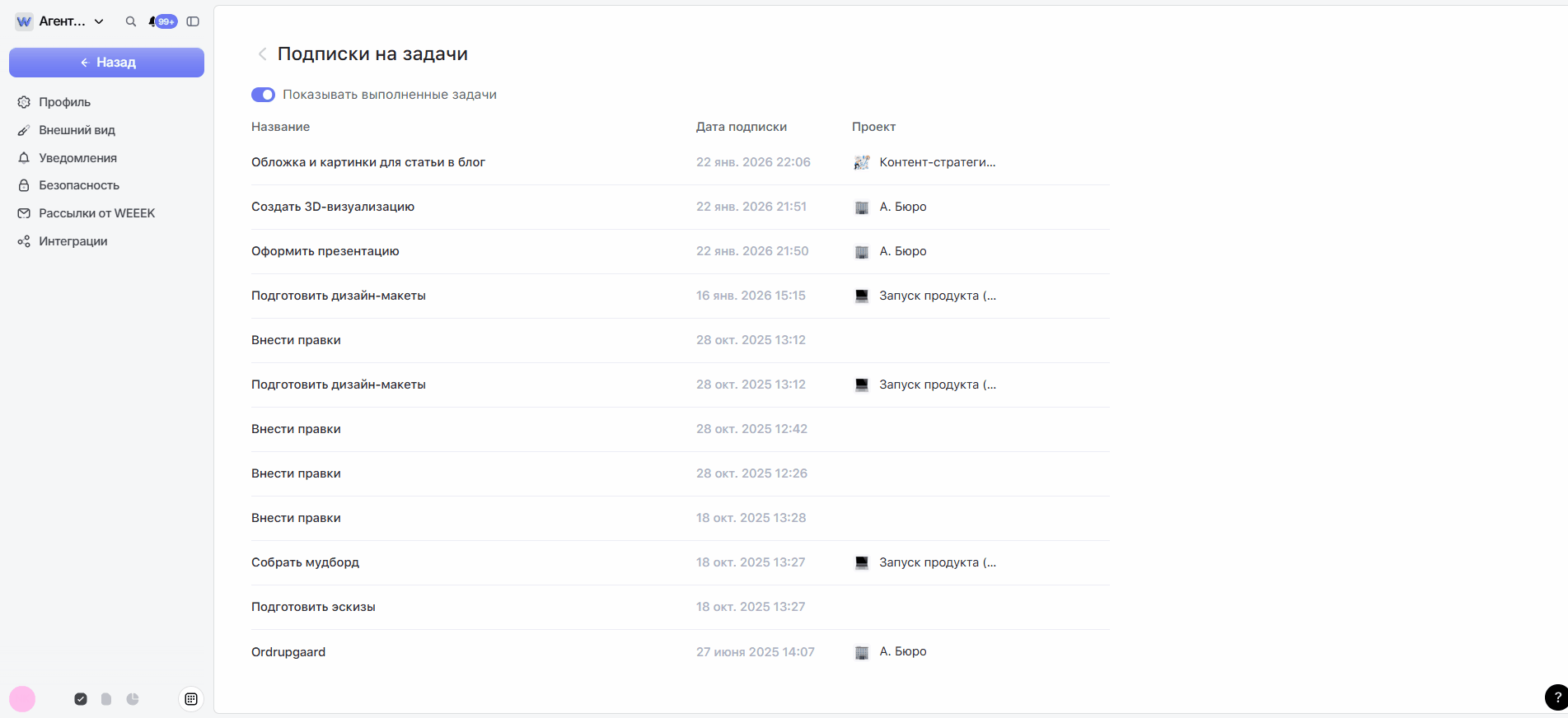The image size is (1568, 718).
Task: Toggle 'Показывать выполненные задачи' switch
Action: tap(263, 95)
